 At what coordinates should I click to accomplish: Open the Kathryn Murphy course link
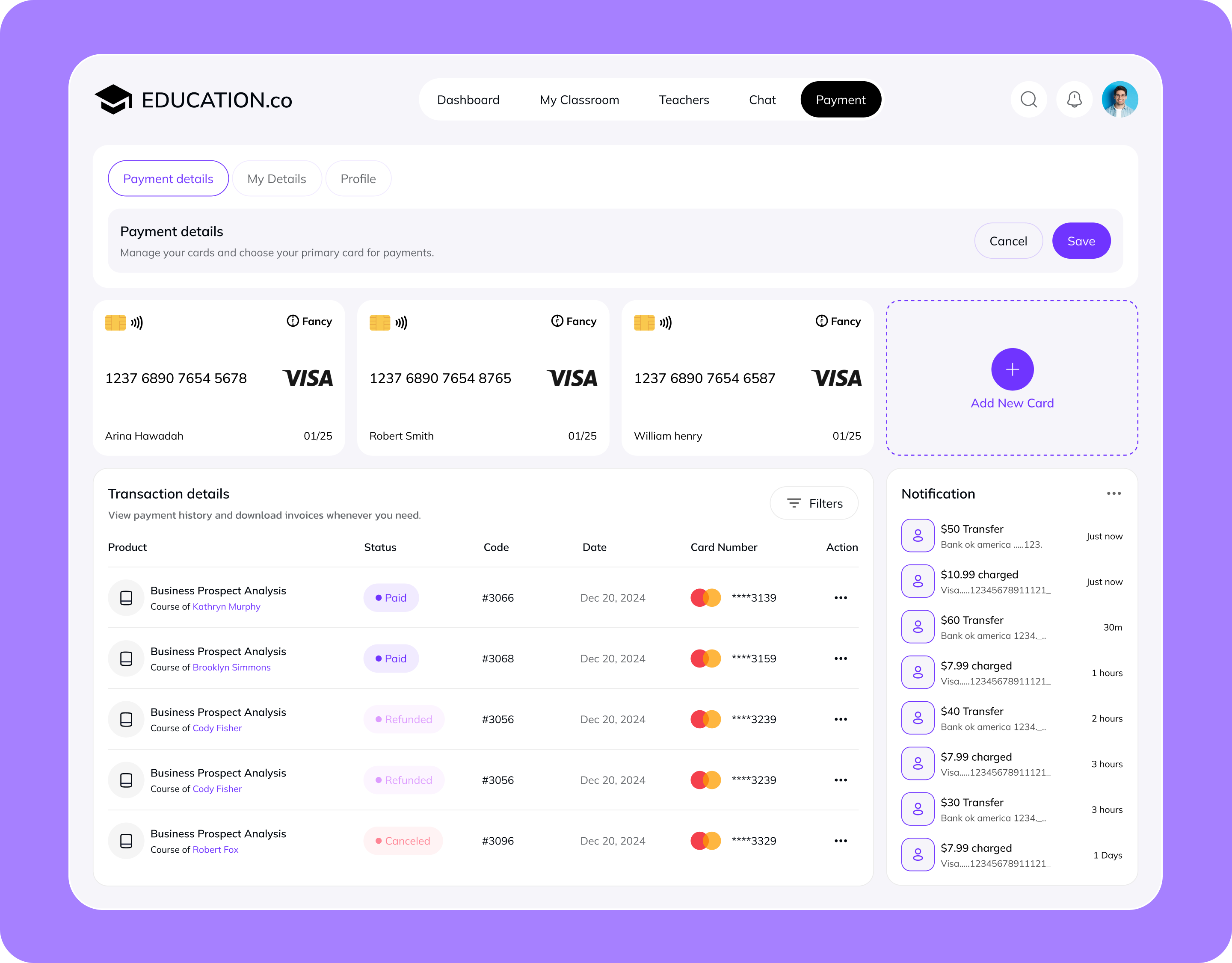point(226,607)
